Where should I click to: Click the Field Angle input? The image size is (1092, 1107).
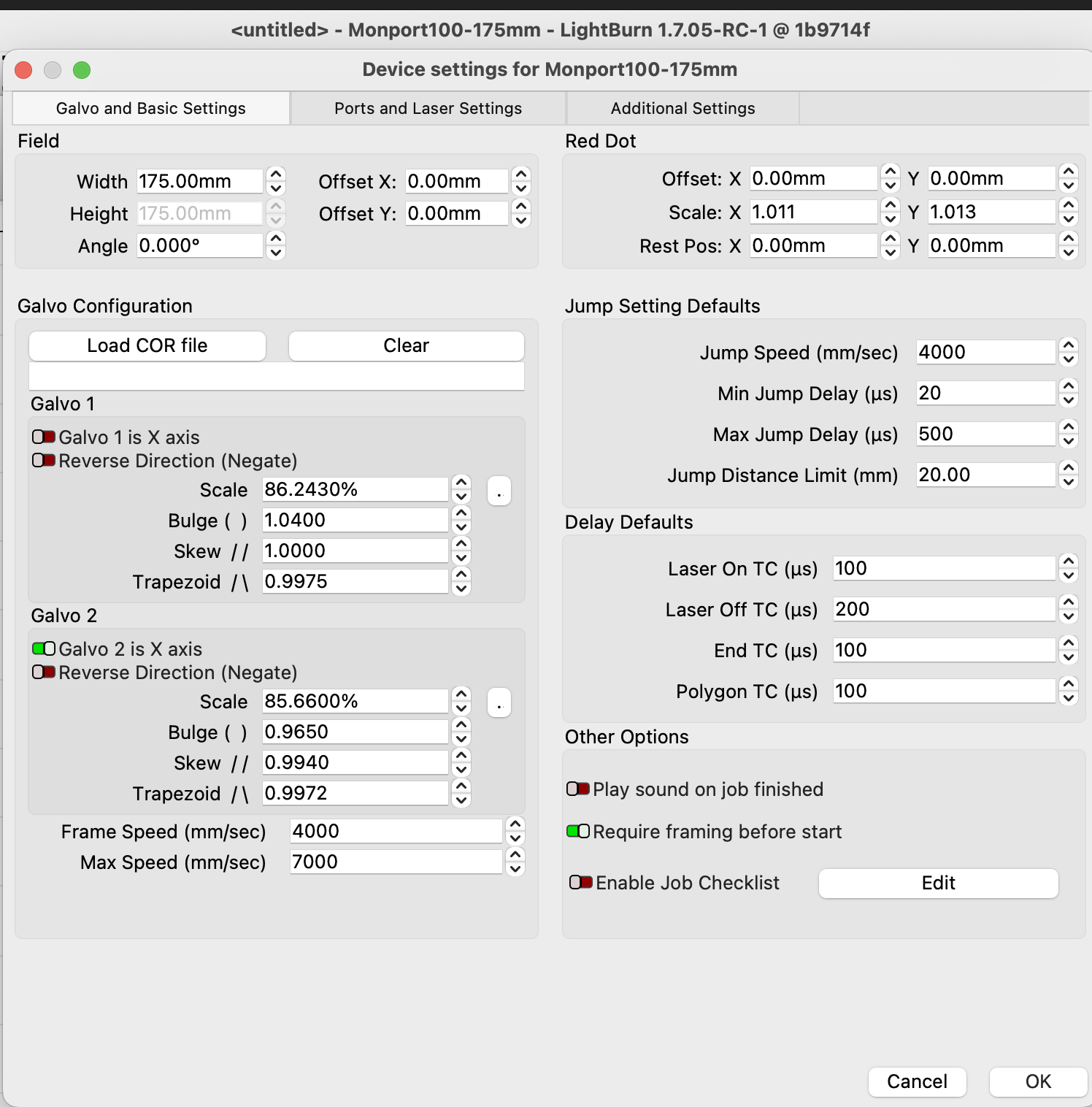200,245
